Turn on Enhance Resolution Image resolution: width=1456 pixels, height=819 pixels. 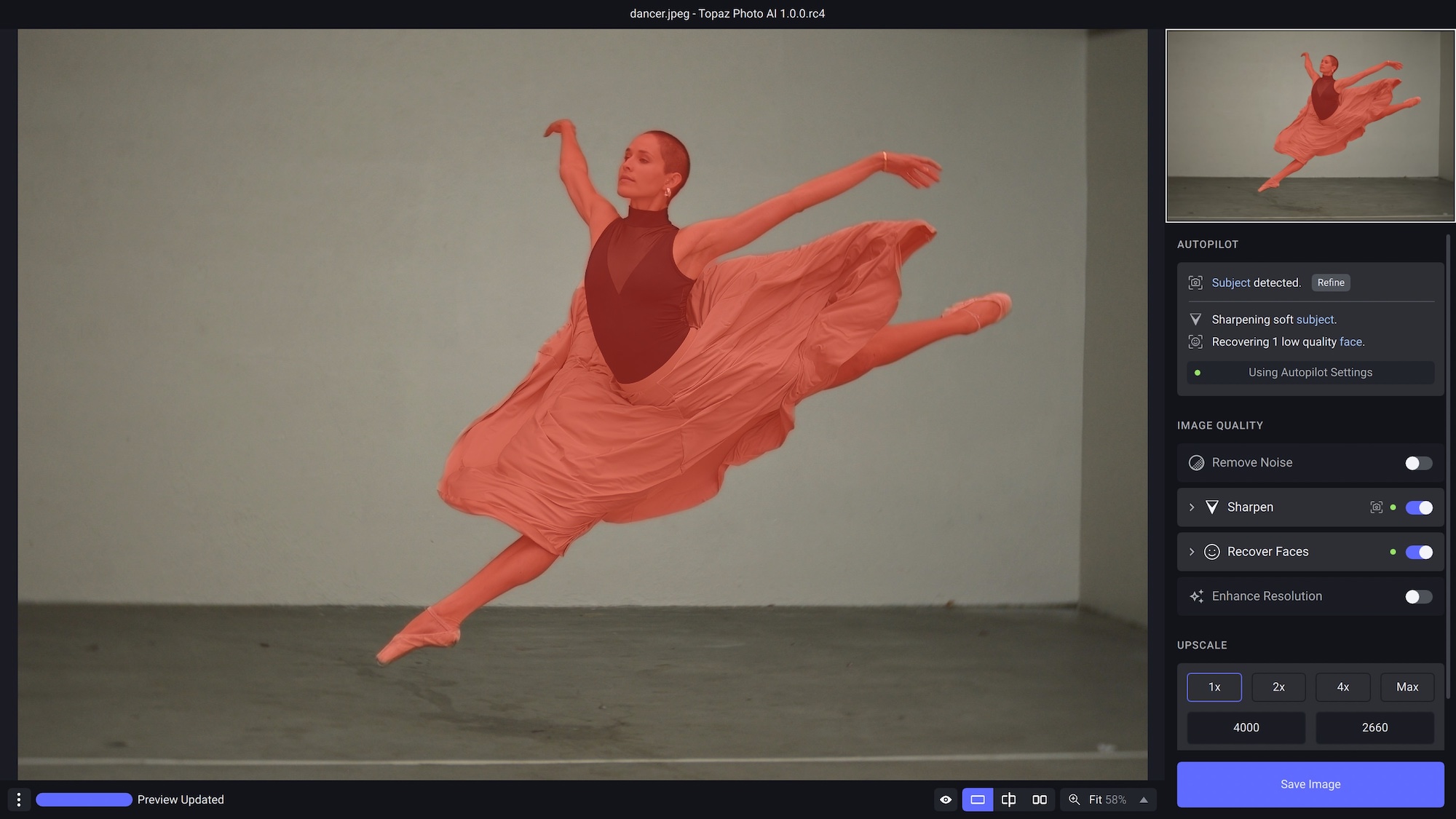1418,596
